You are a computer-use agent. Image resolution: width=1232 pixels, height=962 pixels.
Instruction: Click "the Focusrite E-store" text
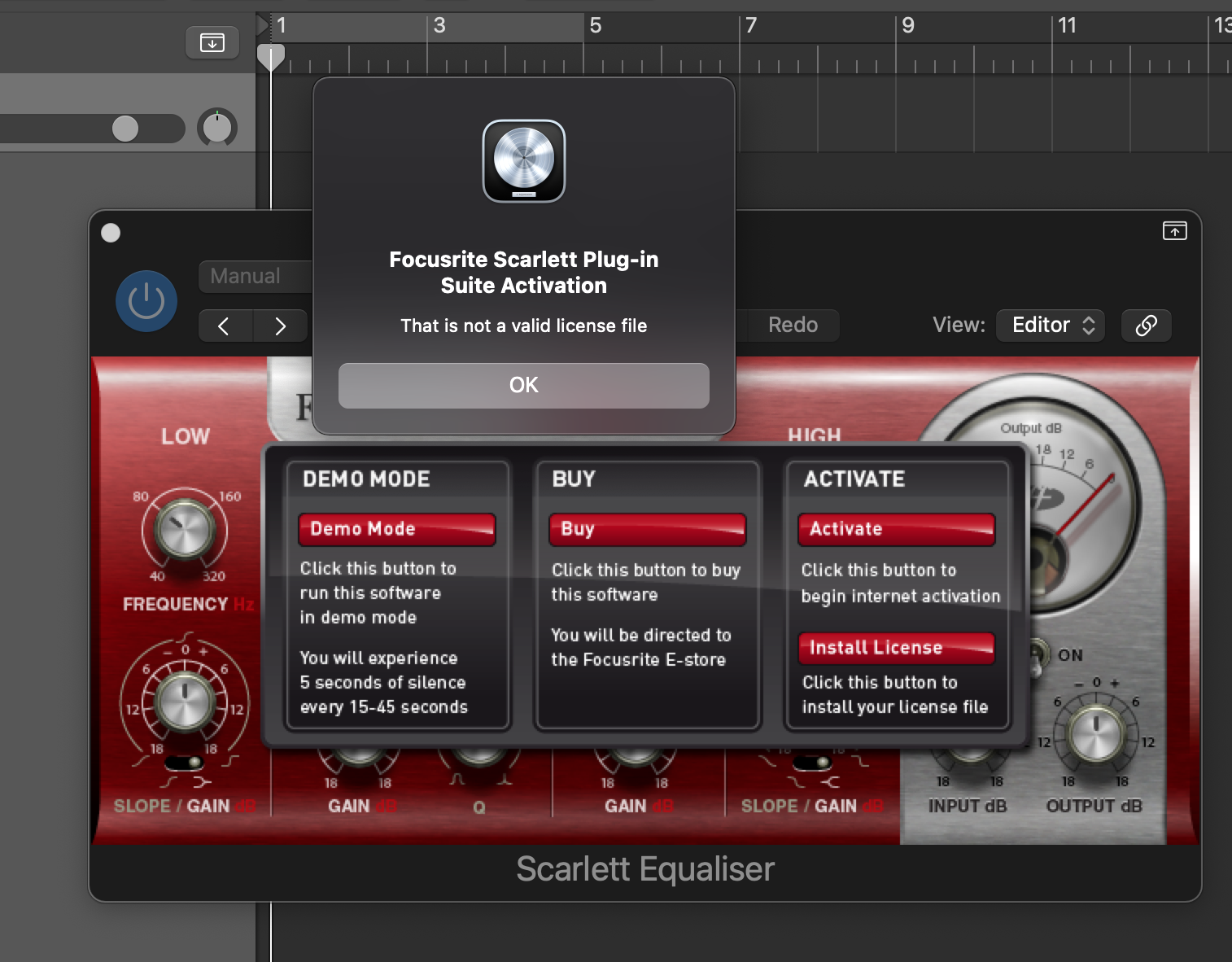tap(638, 660)
